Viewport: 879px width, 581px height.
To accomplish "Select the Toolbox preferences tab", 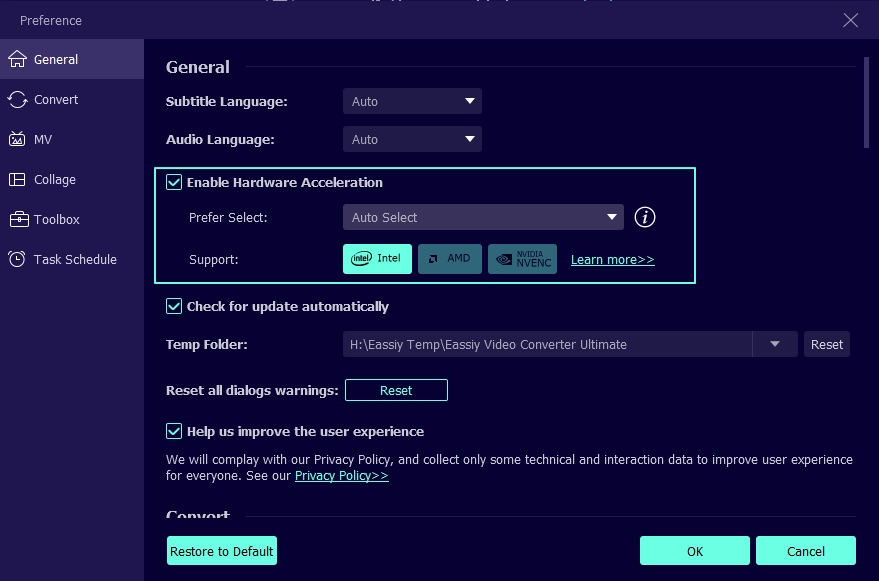I will coord(72,219).
